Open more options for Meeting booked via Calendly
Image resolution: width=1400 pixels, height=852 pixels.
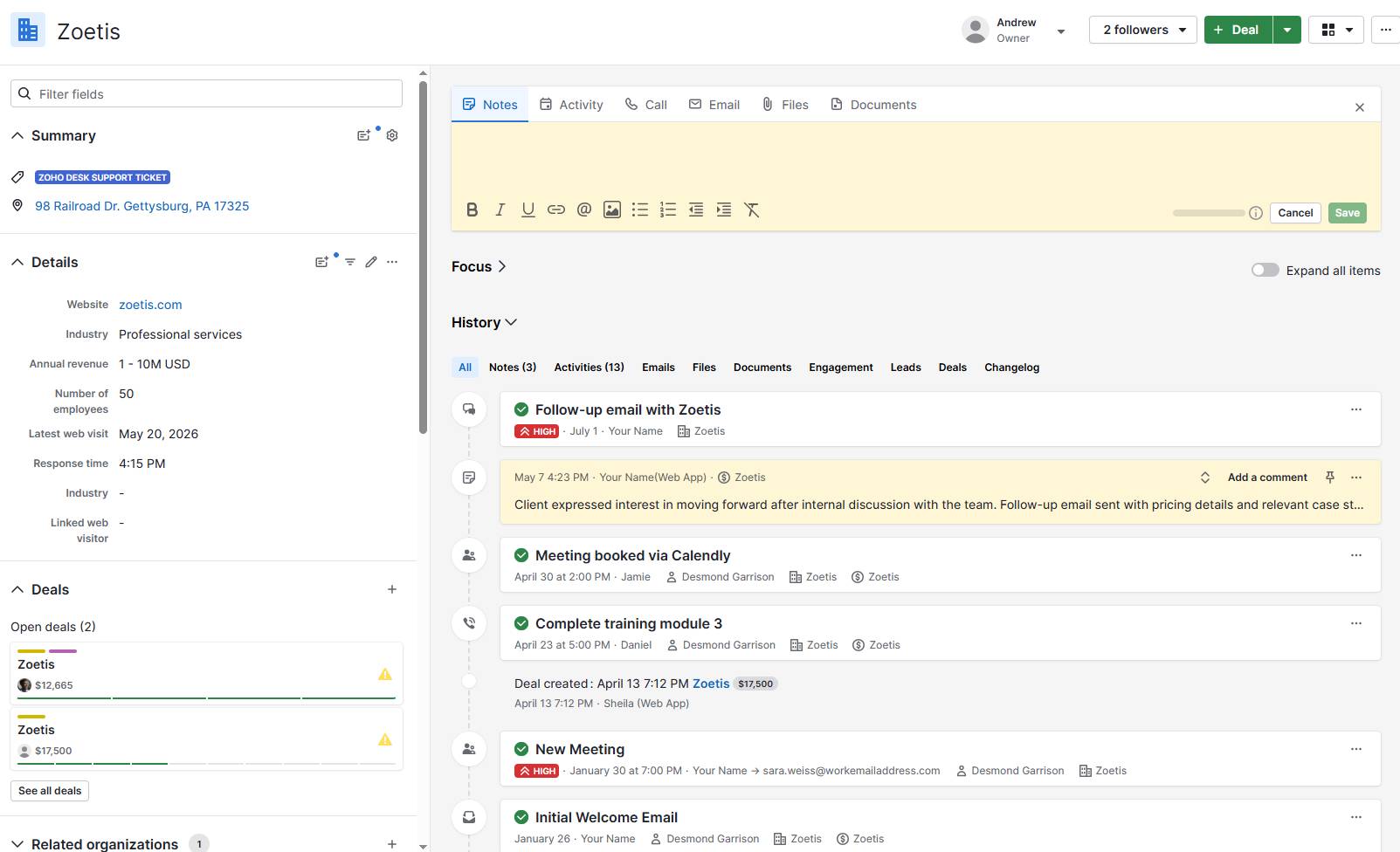[1356, 555]
